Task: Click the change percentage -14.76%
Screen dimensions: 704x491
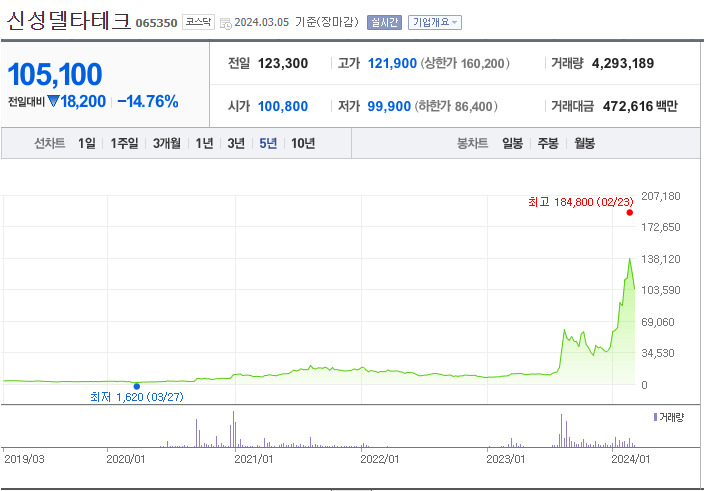Action: pyautogui.click(x=148, y=101)
